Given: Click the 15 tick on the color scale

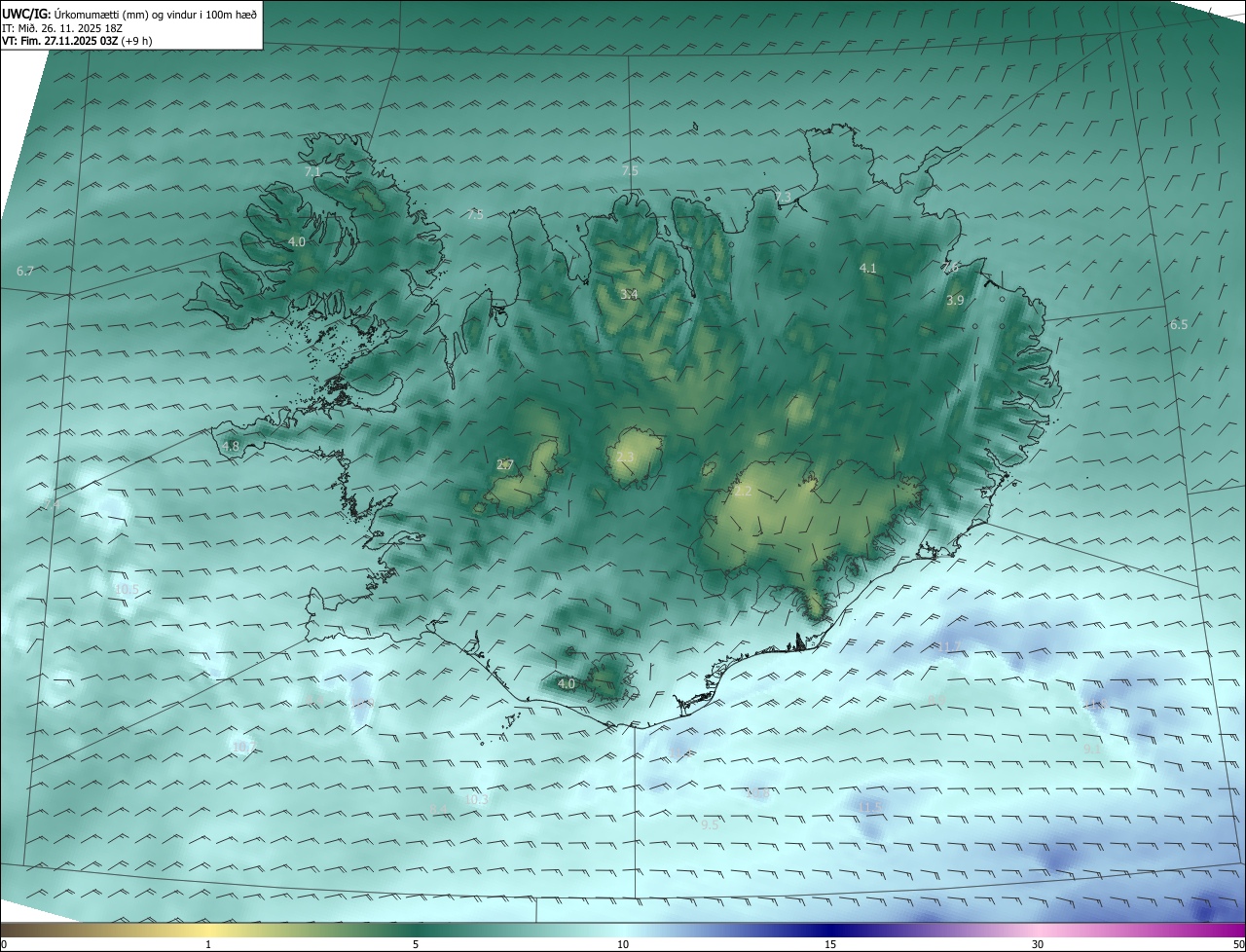Looking at the screenshot, I should (830, 944).
